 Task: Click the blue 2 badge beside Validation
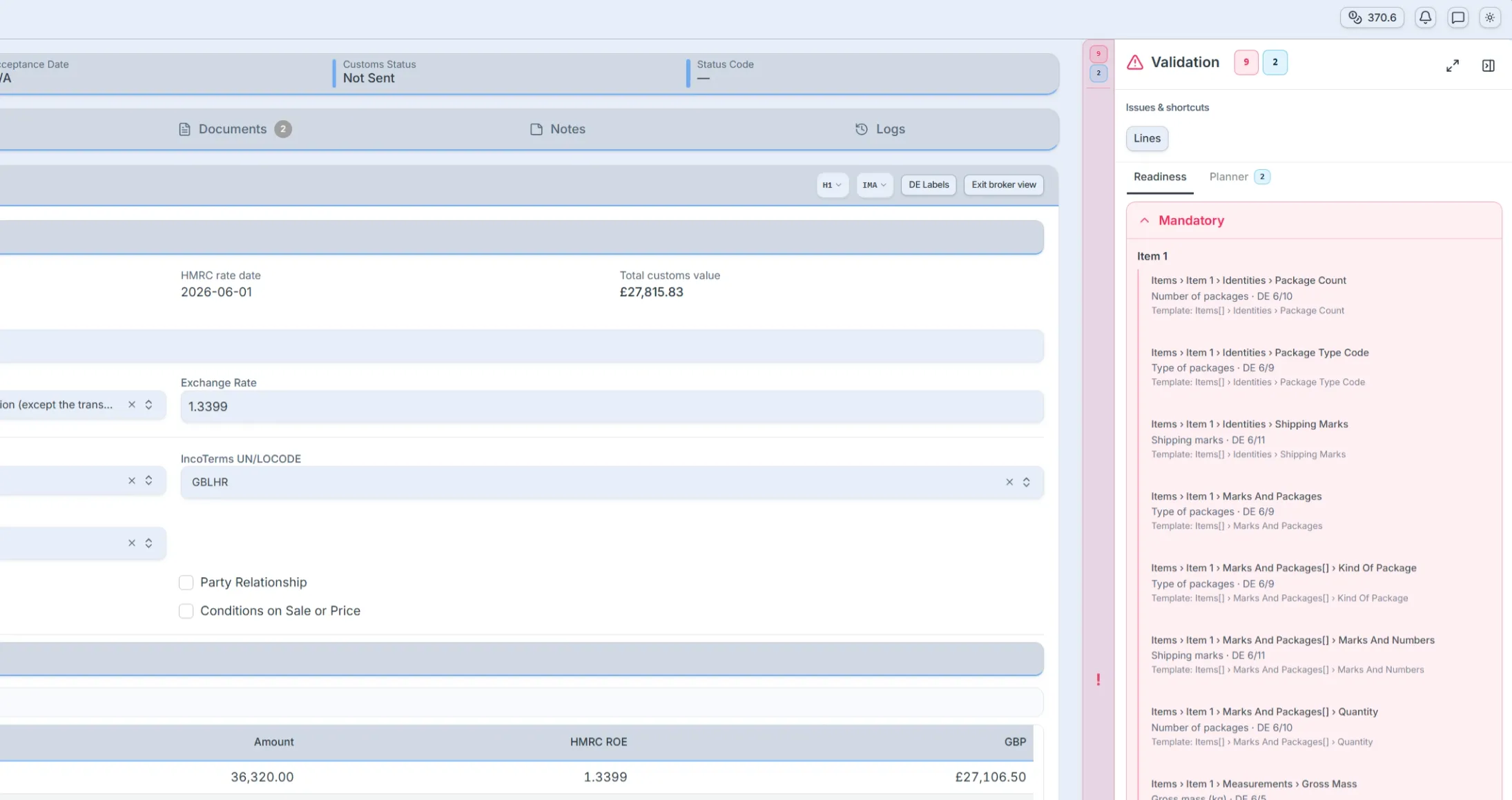pyautogui.click(x=1275, y=62)
